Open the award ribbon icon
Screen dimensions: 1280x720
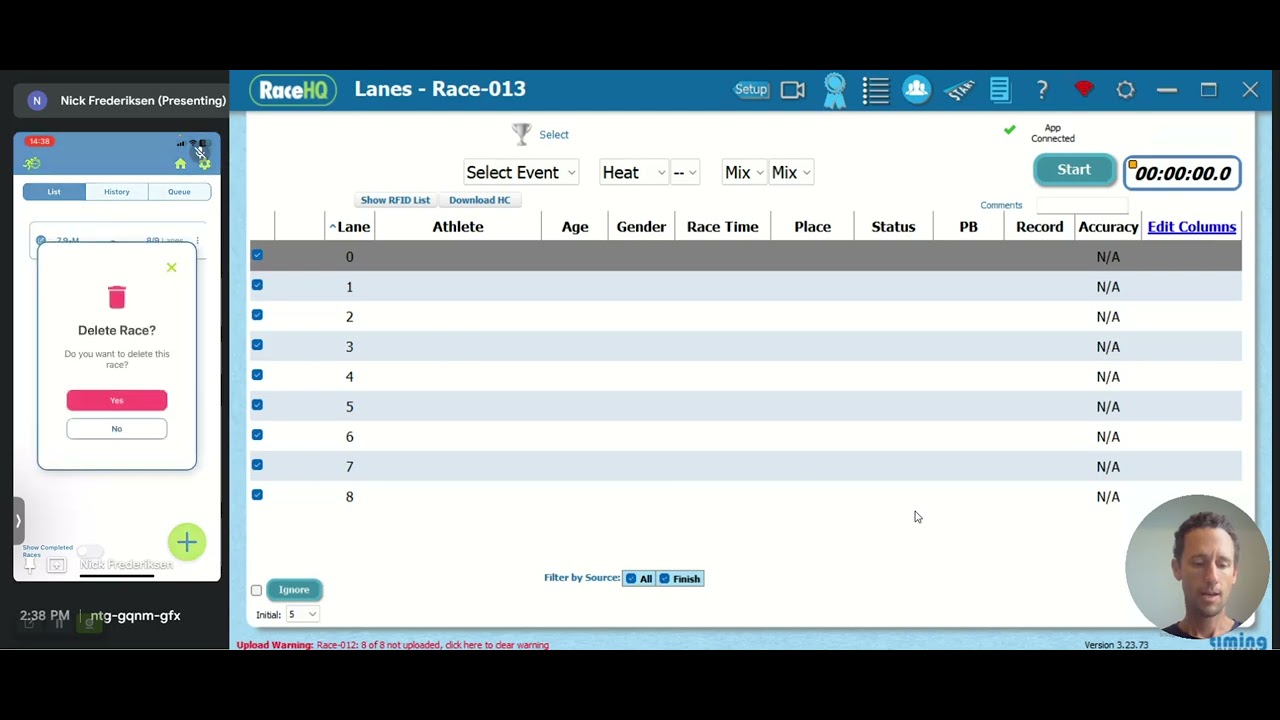click(835, 90)
